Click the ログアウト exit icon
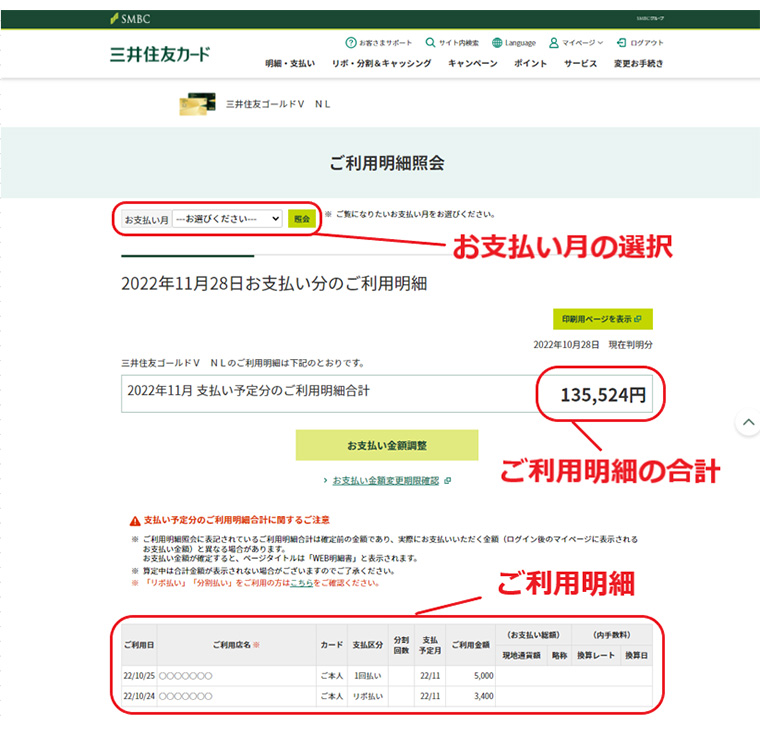The width and height of the screenshot is (760, 735). coord(621,43)
